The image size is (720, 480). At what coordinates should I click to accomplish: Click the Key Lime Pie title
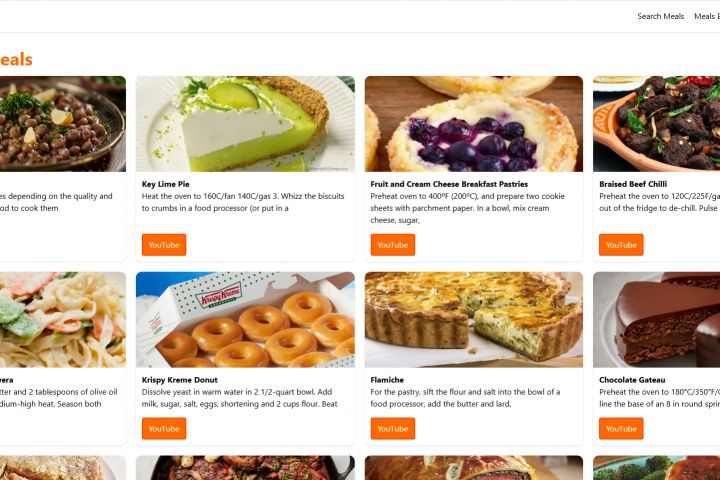165,184
